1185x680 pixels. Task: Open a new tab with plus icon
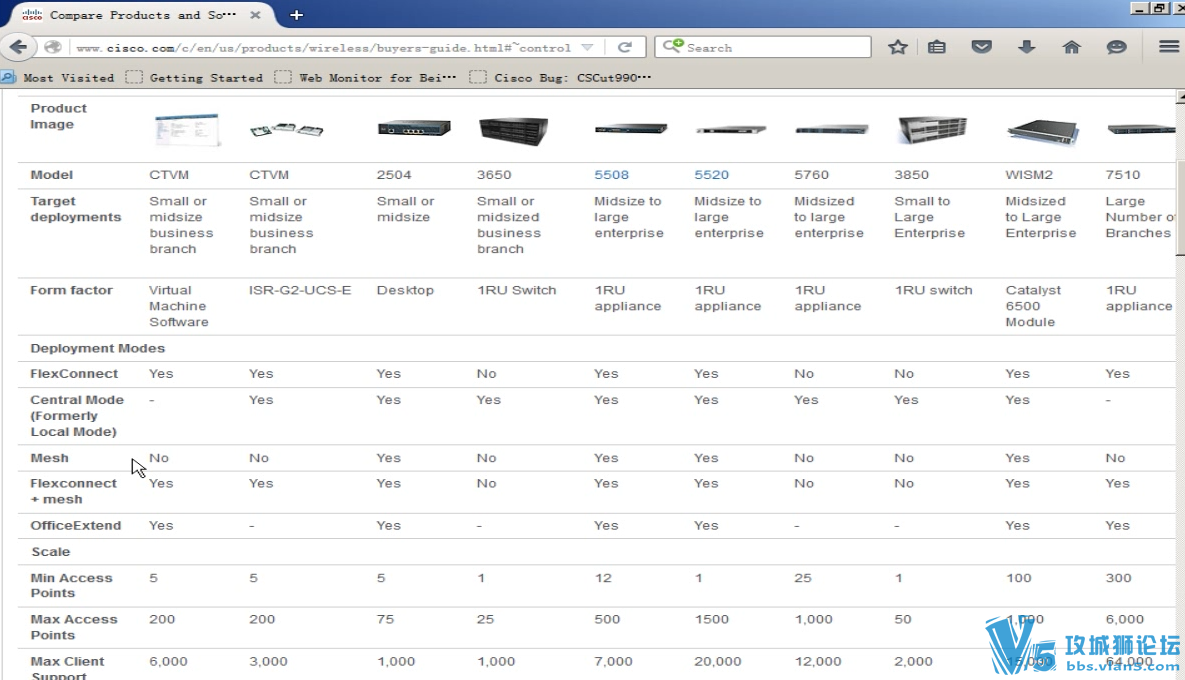(296, 15)
